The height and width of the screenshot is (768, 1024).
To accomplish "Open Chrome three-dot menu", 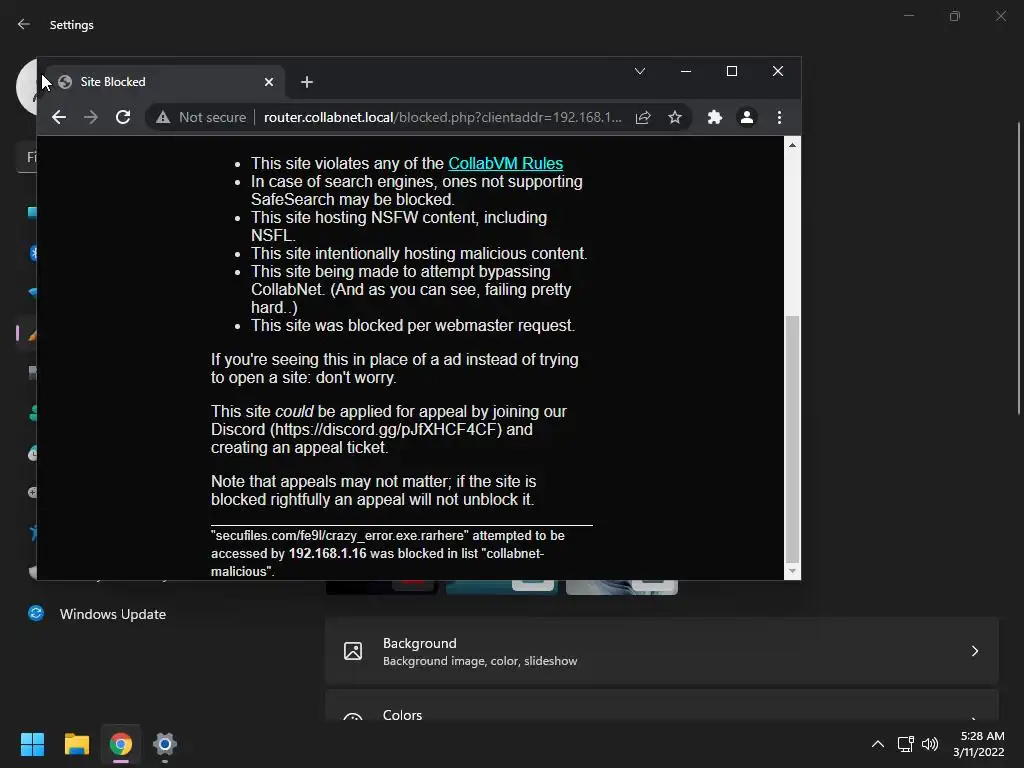I will [779, 118].
